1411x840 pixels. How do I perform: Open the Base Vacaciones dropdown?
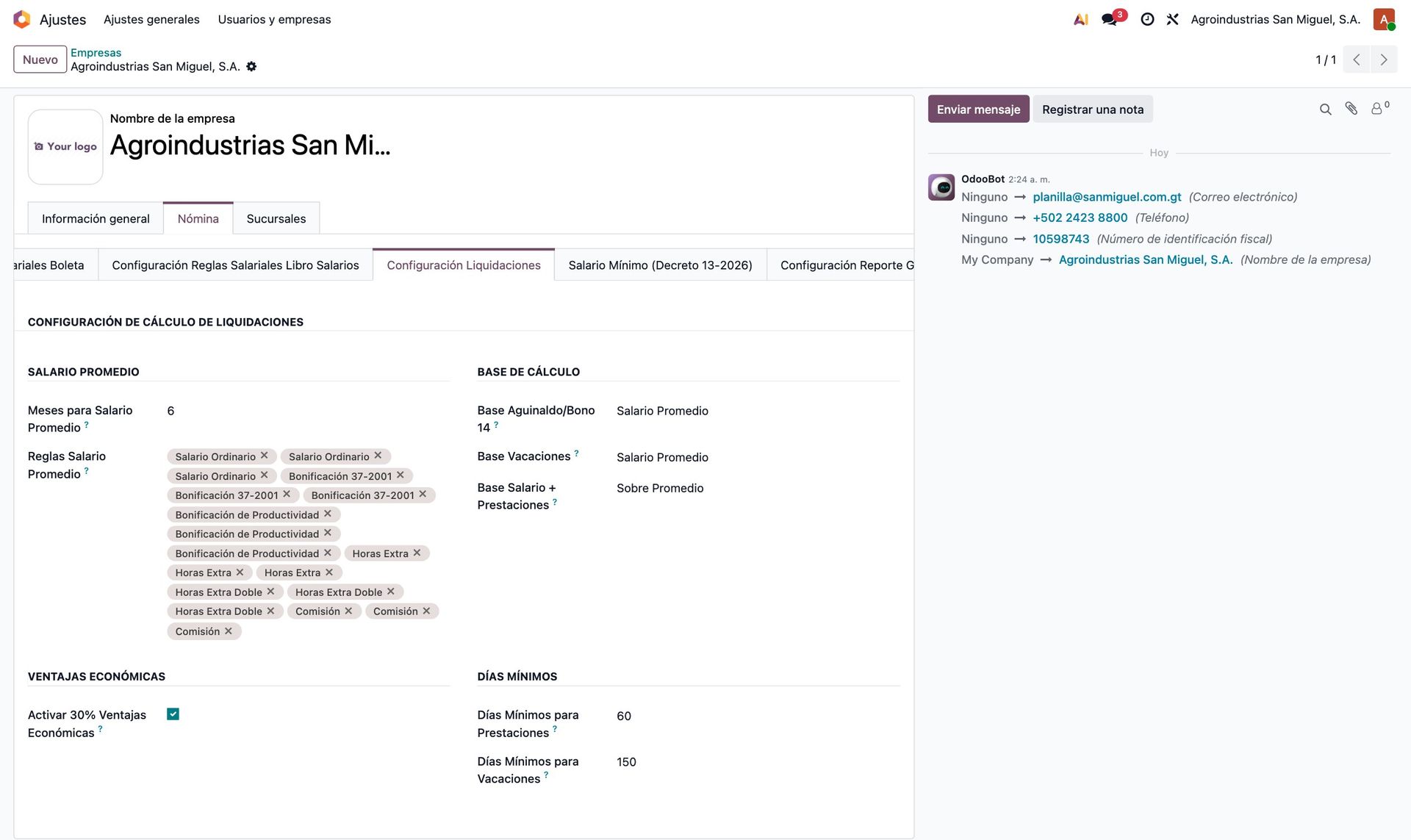point(757,457)
